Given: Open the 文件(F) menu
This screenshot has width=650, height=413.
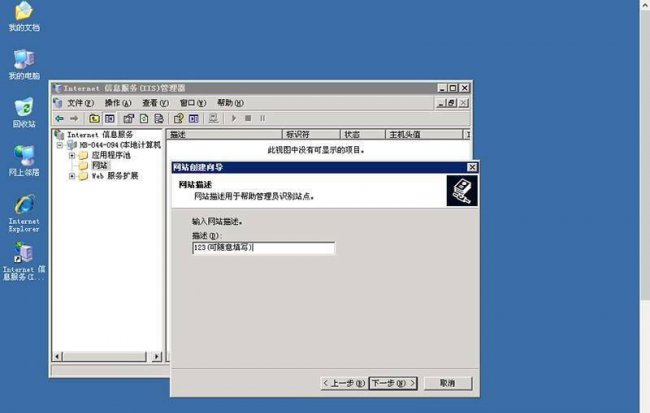Looking at the screenshot, I should click(x=80, y=103).
